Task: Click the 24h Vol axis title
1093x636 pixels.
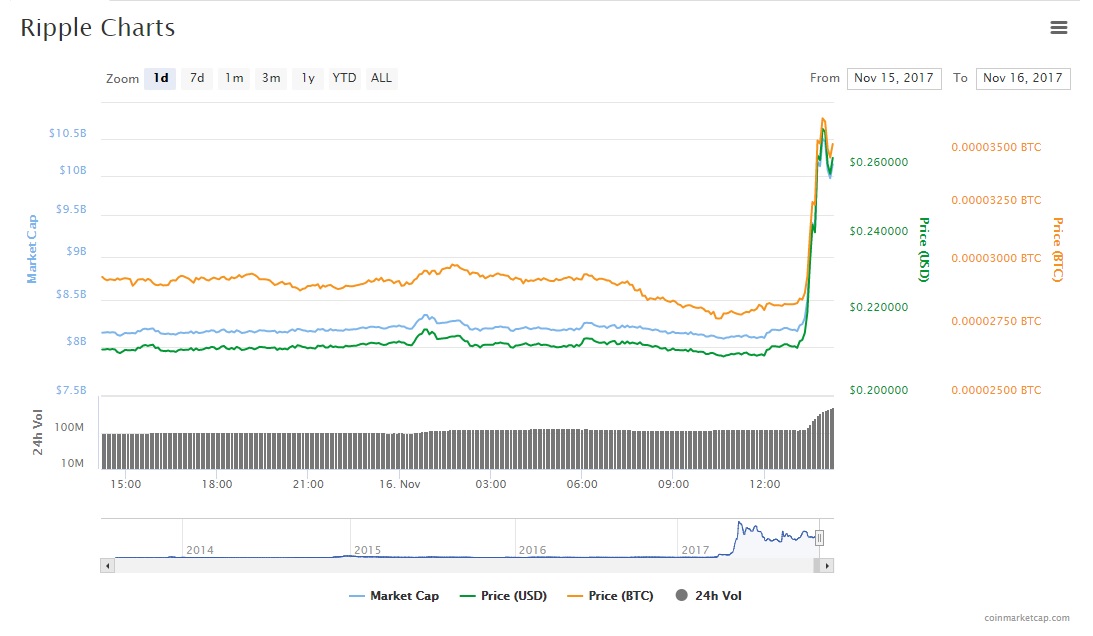Action: point(38,432)
